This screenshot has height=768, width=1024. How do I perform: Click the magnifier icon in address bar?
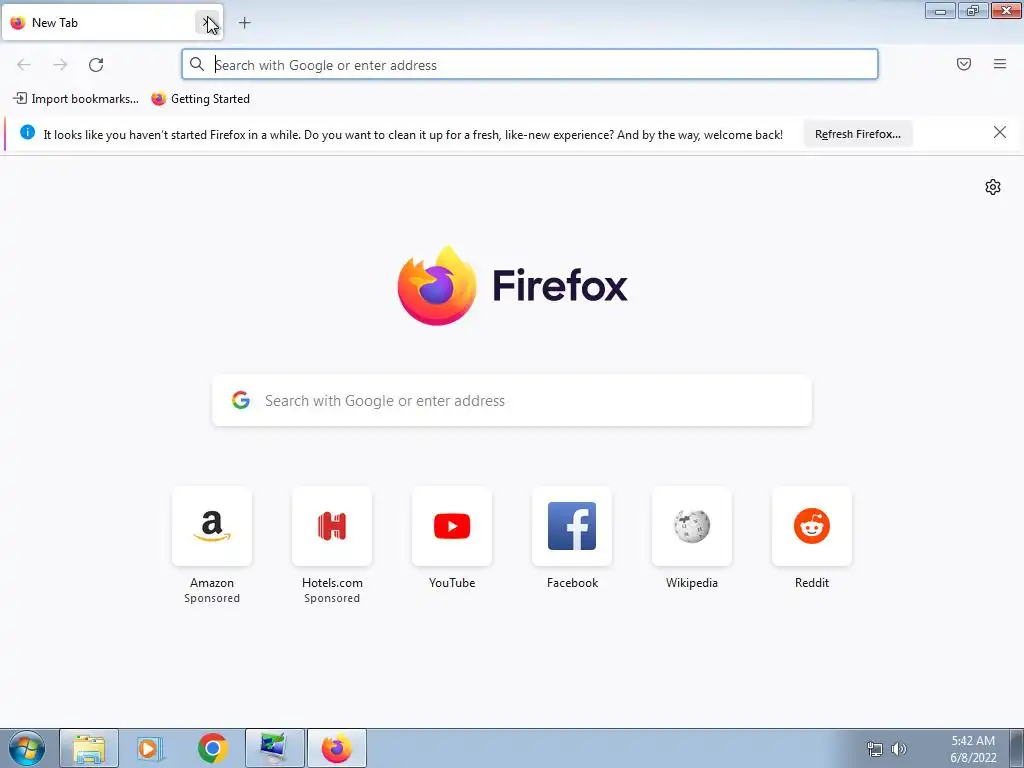point(197,64)
